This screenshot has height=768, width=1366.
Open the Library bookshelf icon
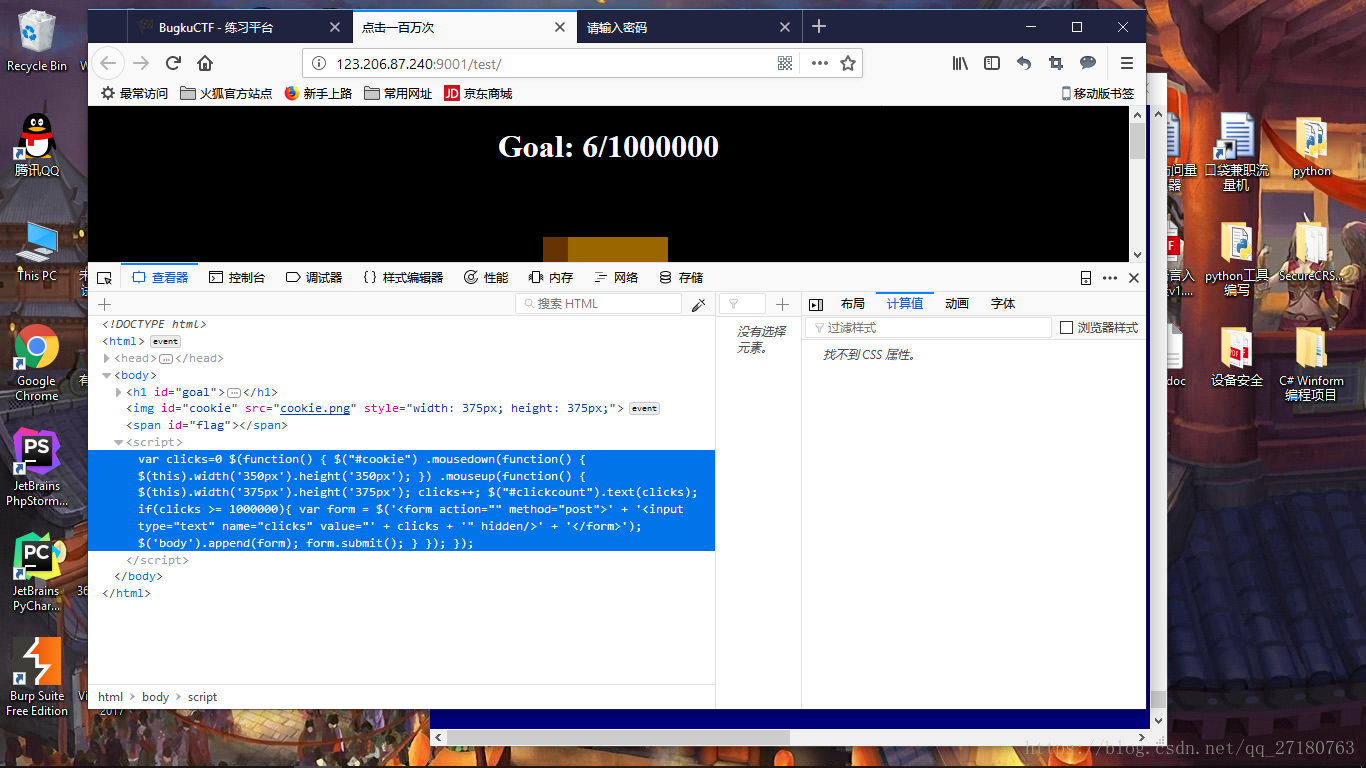(960, 63)
